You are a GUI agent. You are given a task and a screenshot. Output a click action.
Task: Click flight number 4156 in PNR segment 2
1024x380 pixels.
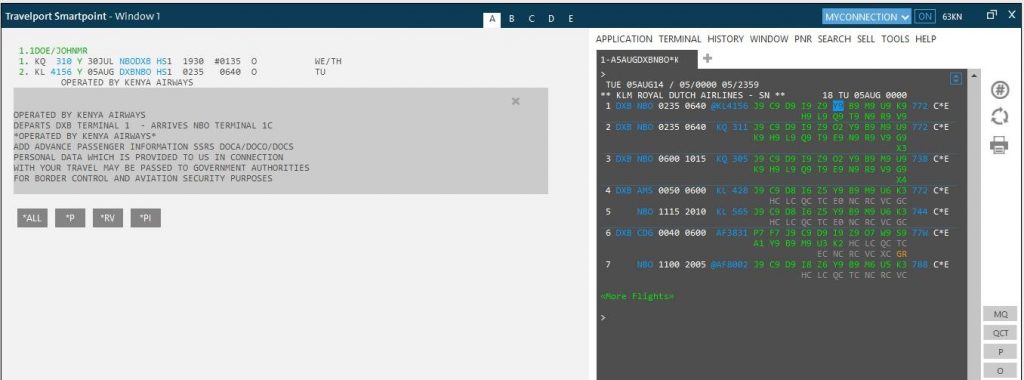[61, 72]
